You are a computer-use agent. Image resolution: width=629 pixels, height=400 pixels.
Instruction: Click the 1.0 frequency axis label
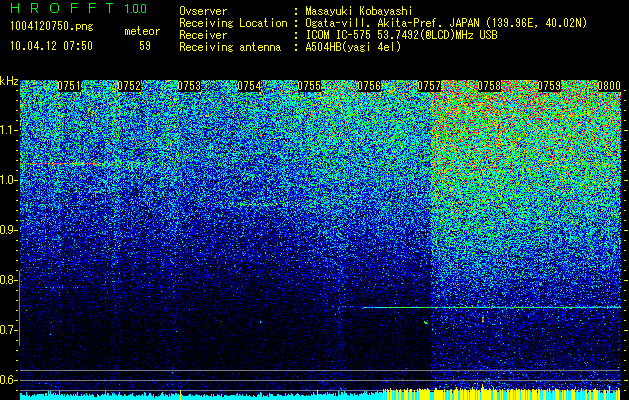8,181
